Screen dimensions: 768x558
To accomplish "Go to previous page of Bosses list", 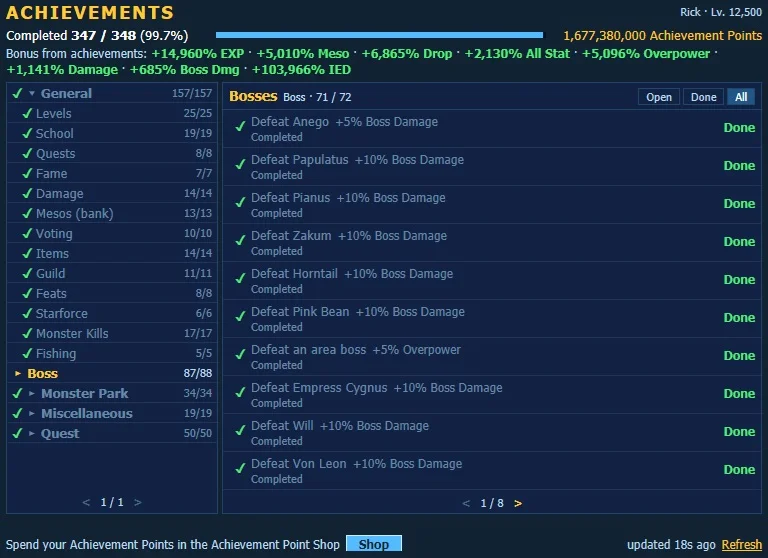I will [x=466, y=503].
